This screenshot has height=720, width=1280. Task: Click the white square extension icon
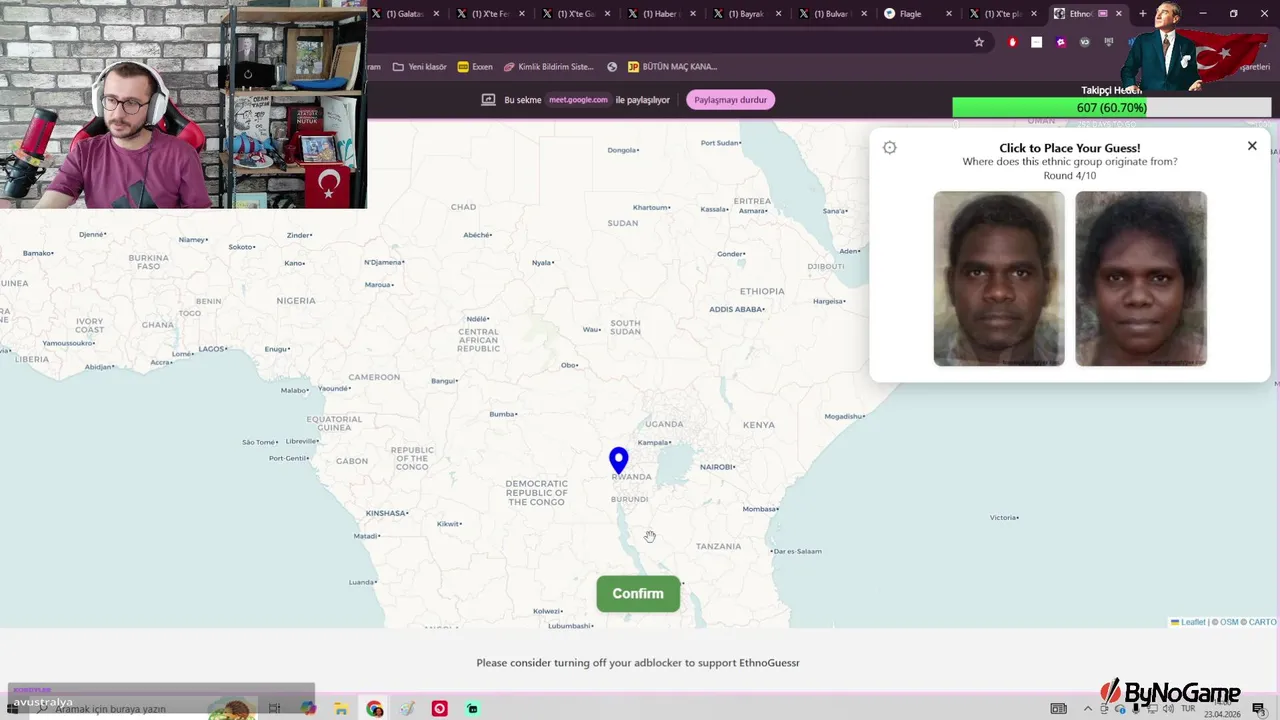(x=1036, y=42)
